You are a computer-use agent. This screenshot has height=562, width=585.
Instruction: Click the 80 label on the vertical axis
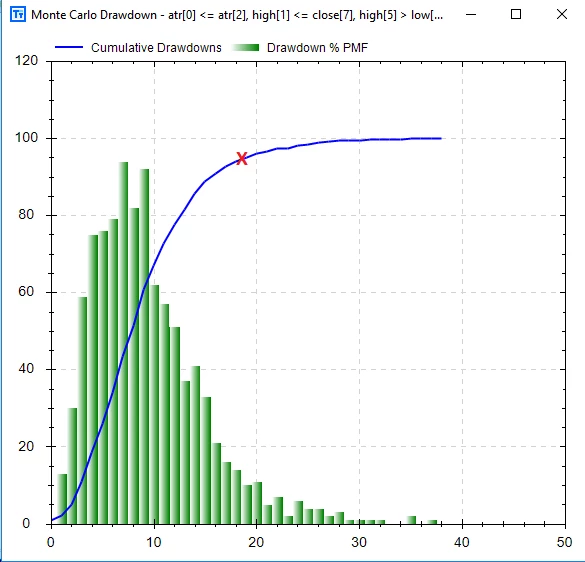[x=26, y=215]
